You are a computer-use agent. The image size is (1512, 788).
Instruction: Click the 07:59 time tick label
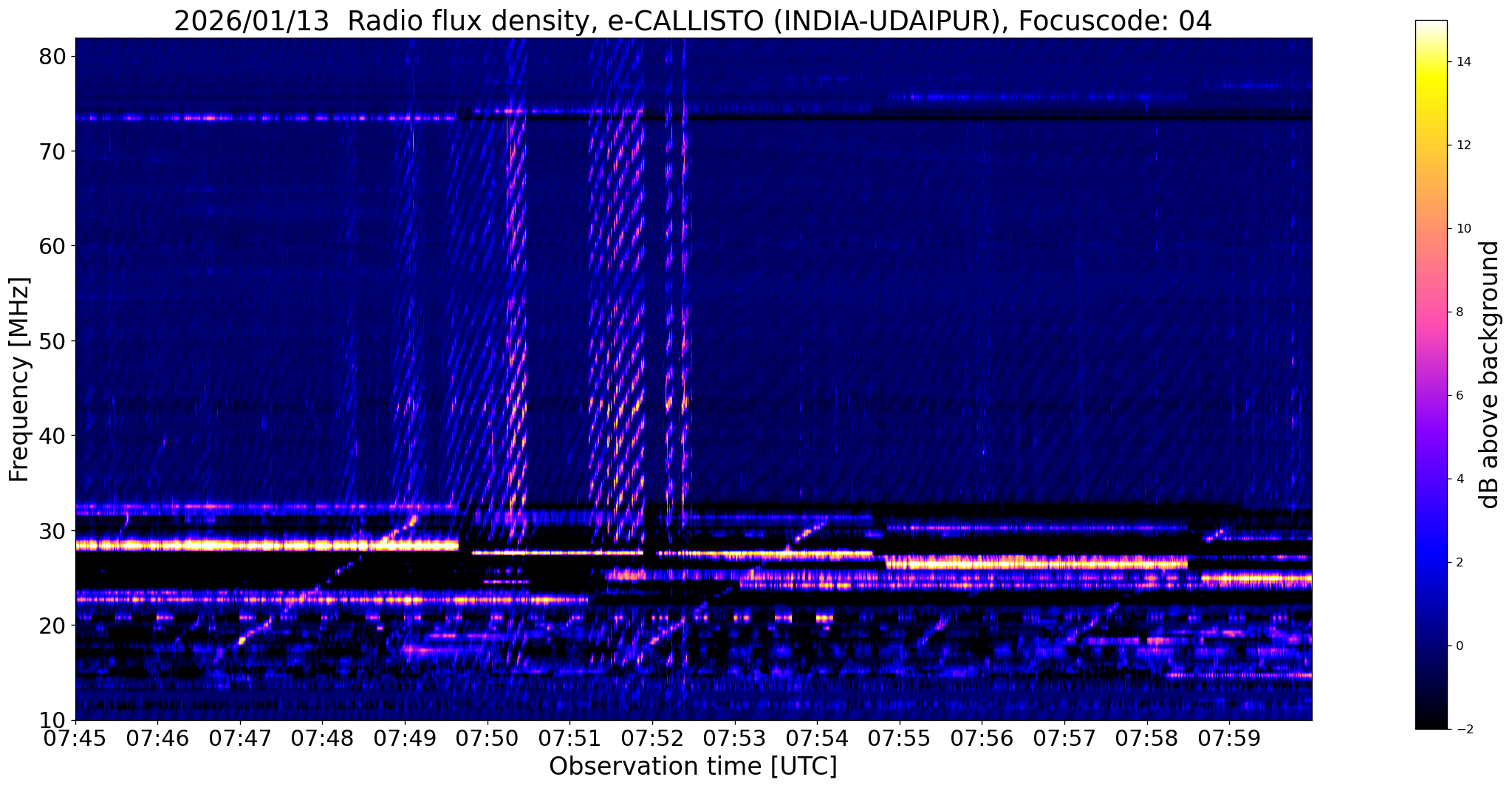[x=1229, y=738]
